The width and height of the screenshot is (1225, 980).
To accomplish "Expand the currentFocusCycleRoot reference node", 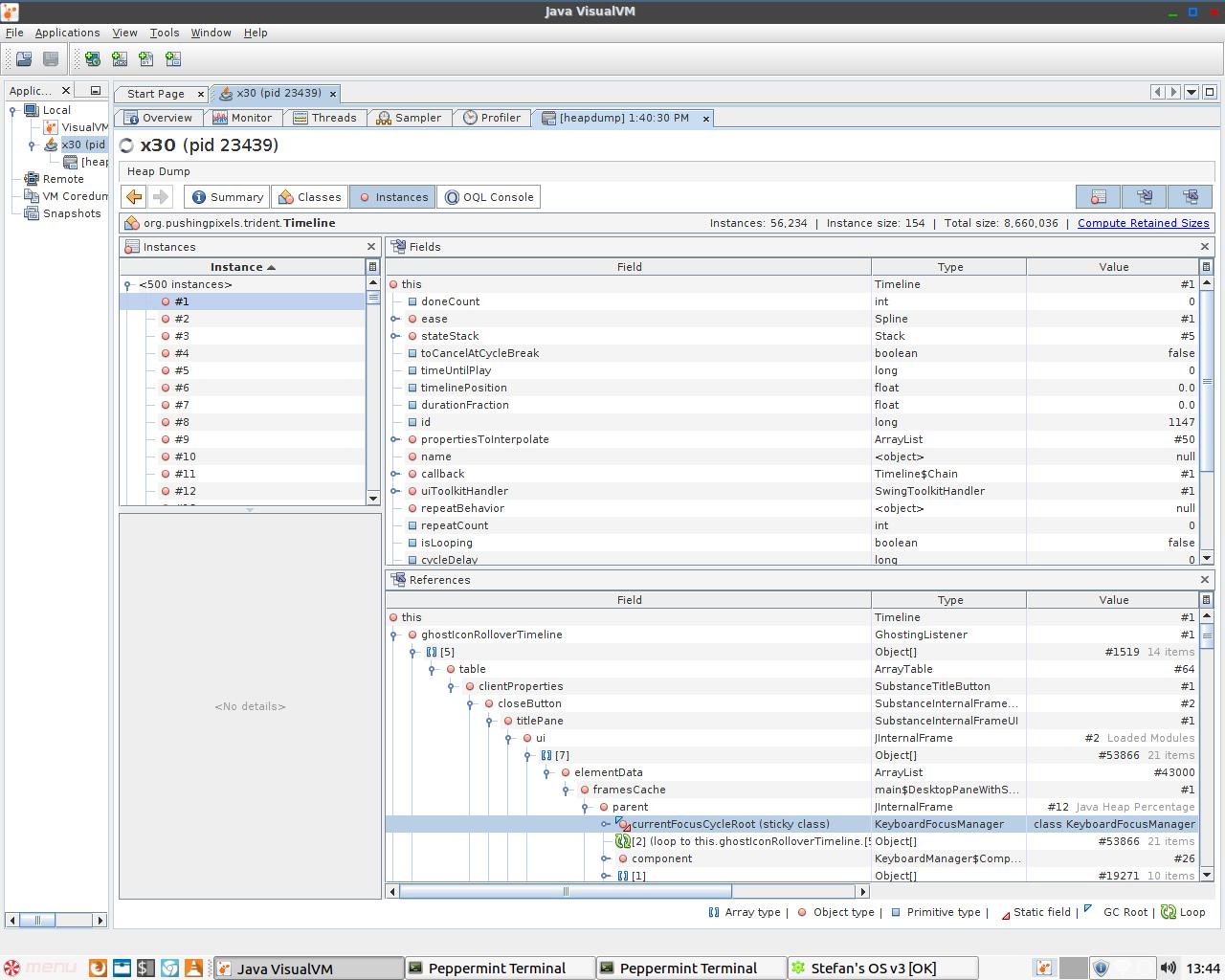I will (x=605, y=824).
